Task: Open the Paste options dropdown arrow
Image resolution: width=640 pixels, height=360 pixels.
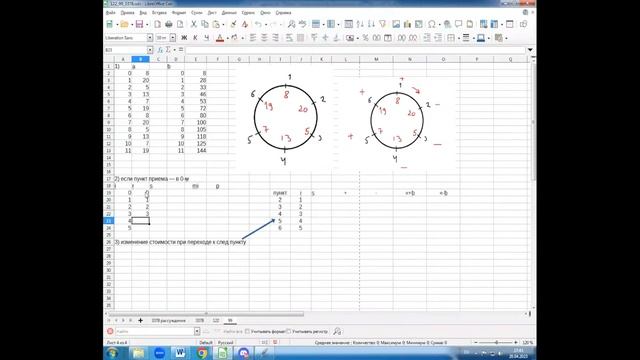Action: (x=223, y=25)
